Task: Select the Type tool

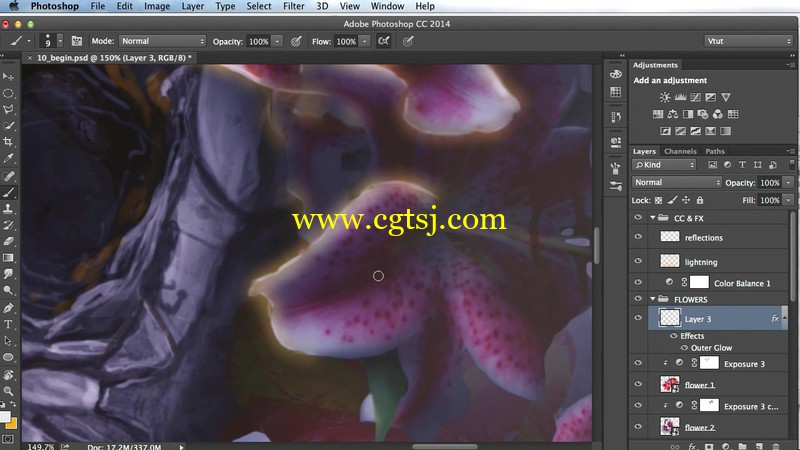Action: (8, 324)
